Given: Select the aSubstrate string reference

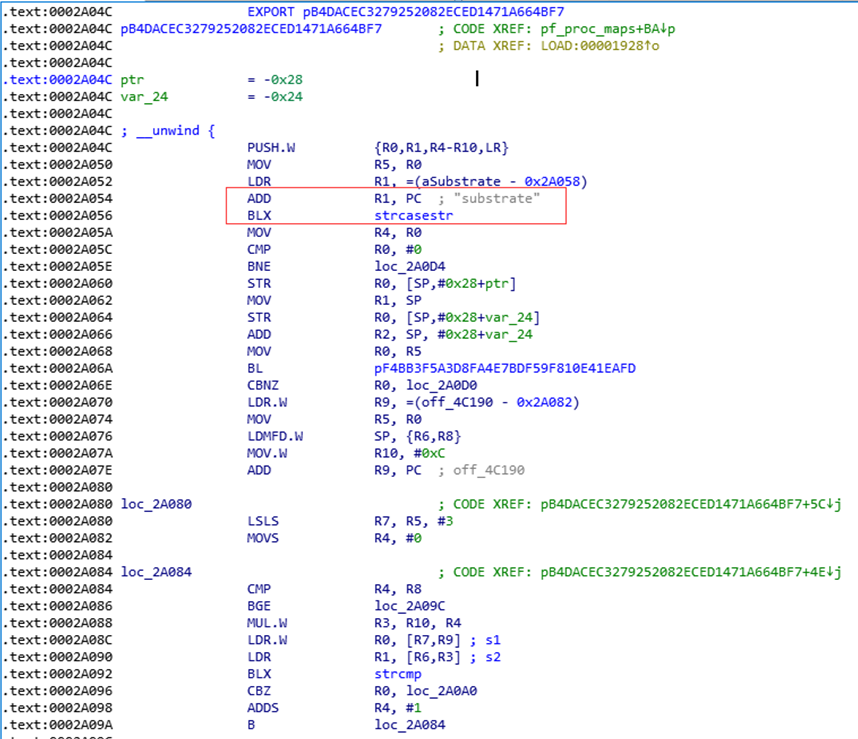Looking at the screenshot, I should [x=461, y=182].
